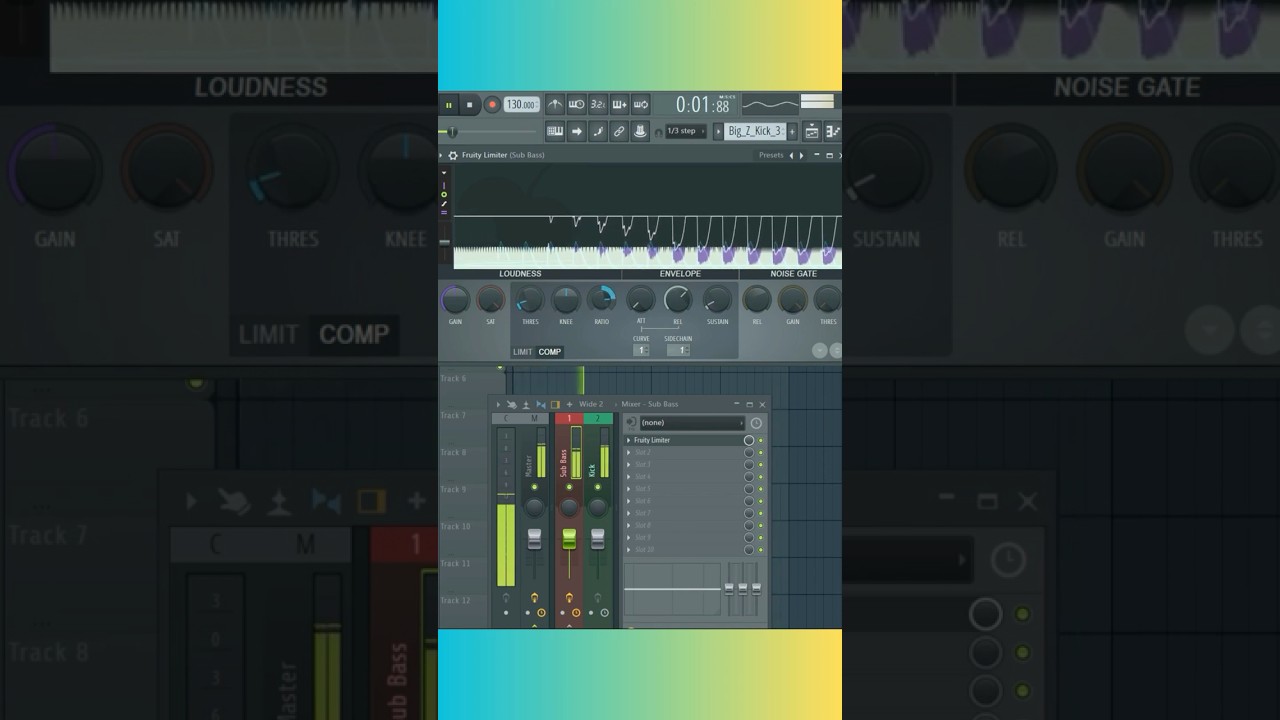This screenshot has height=720, width=1280.
Task: Click the 130.000 tempo field
Action: click(x=521, y=105)
